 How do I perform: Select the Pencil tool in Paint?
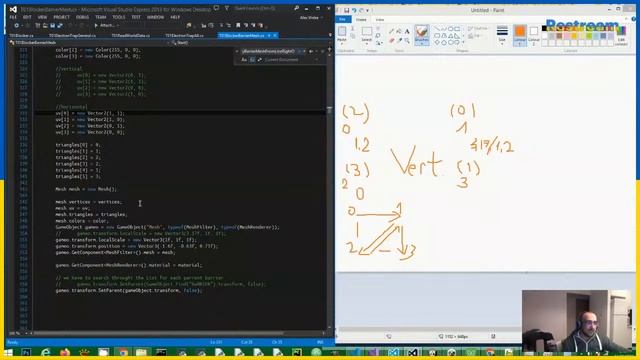(392, 31)
